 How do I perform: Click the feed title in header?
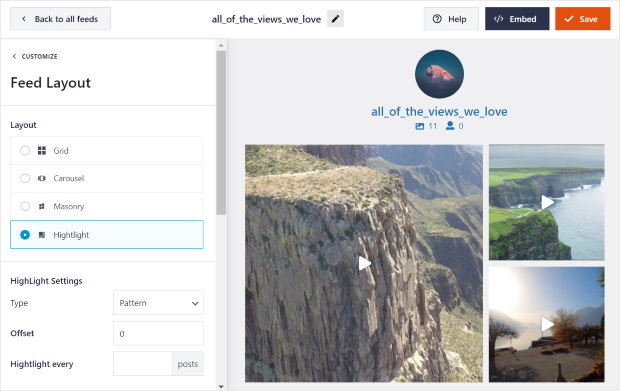[266, 19]
